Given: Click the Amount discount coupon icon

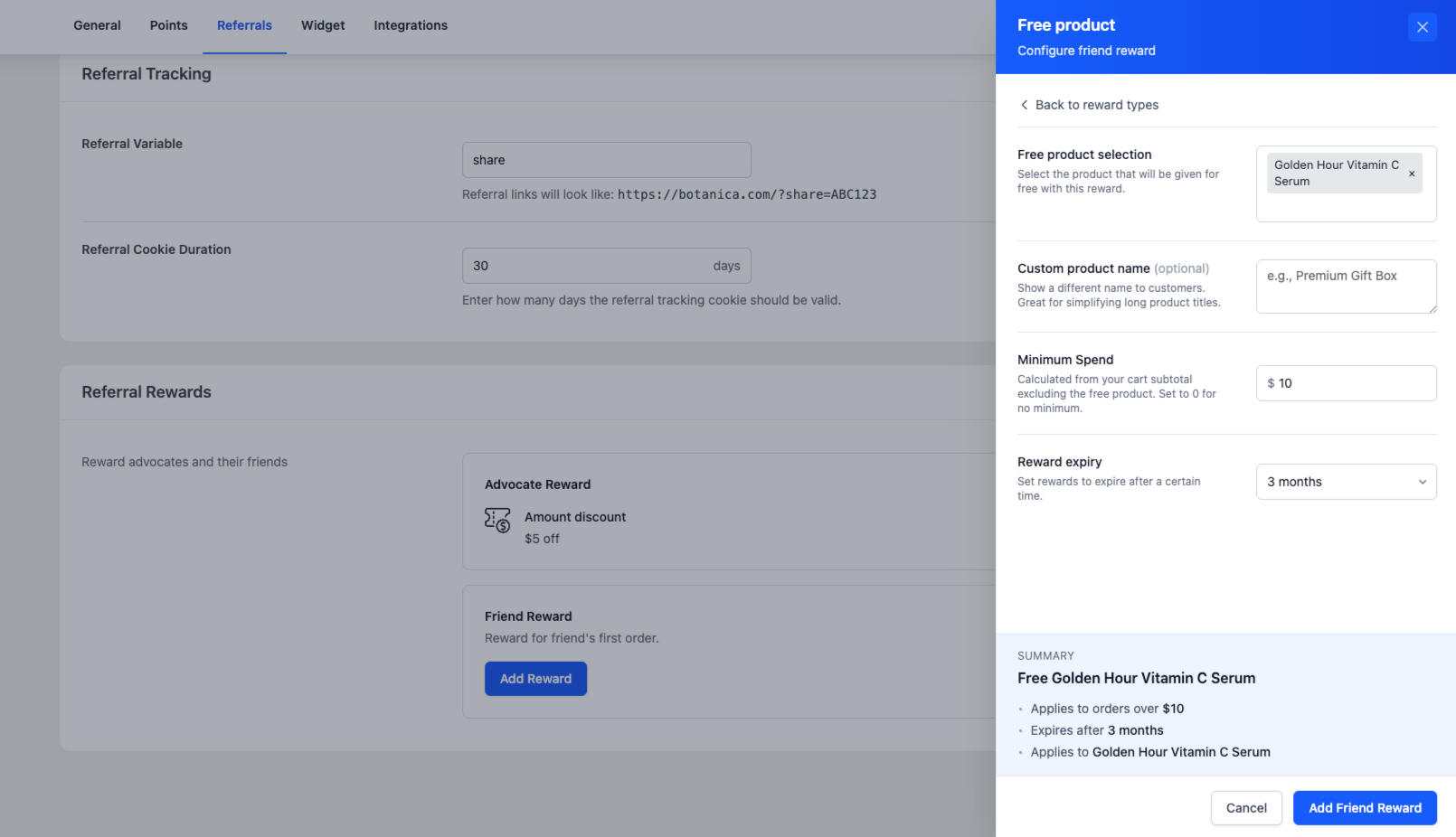Looking at the screenshot, I should tap(497, 520).
